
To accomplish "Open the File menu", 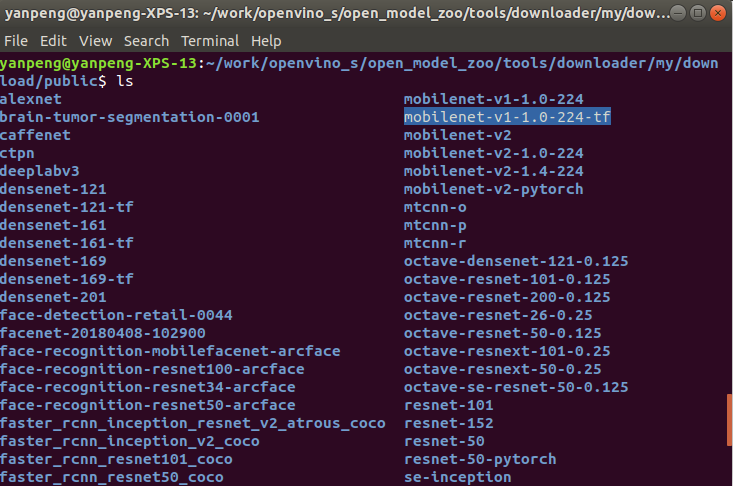I will click(x=16, y=41).
